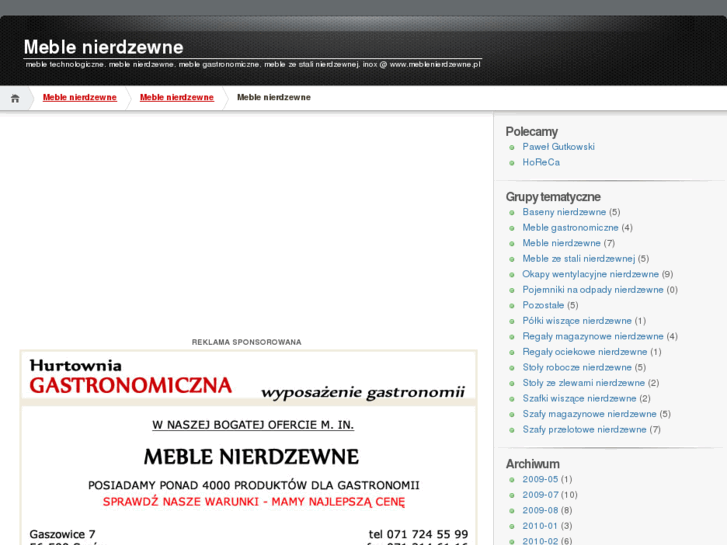Open the 2009-07 archive

pos(540,495)
